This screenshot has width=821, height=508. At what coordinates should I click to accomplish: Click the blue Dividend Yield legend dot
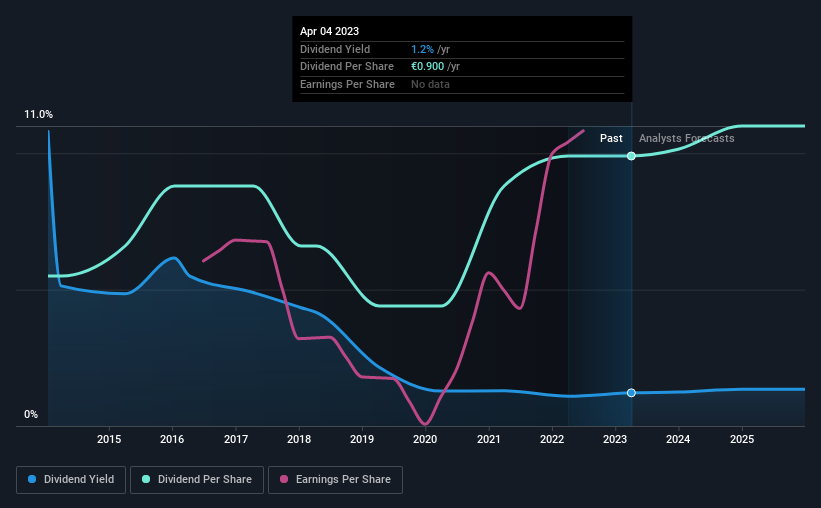[32, 479]
